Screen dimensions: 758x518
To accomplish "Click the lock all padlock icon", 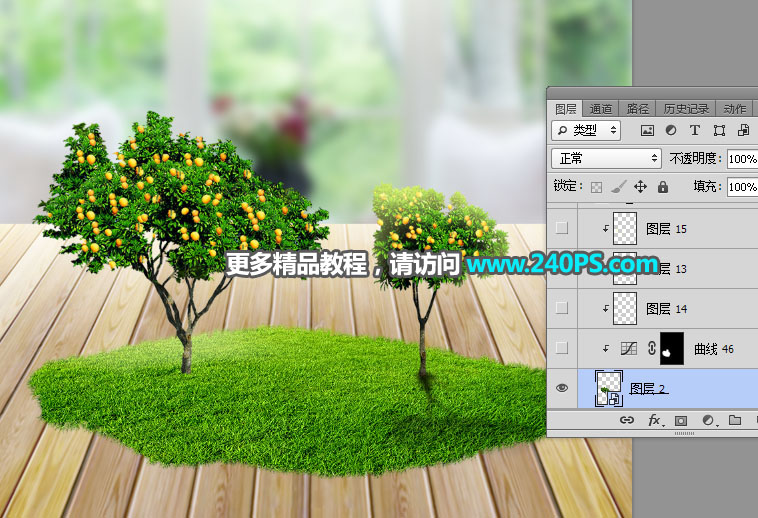I will 662,187.
